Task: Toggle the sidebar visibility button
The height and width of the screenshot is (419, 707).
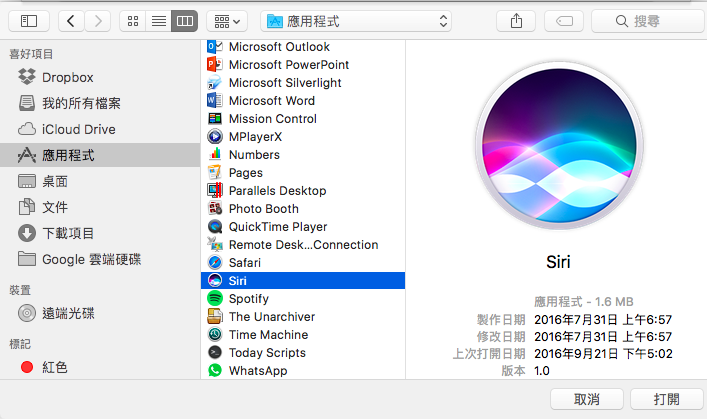Action: tap(29, 21)
